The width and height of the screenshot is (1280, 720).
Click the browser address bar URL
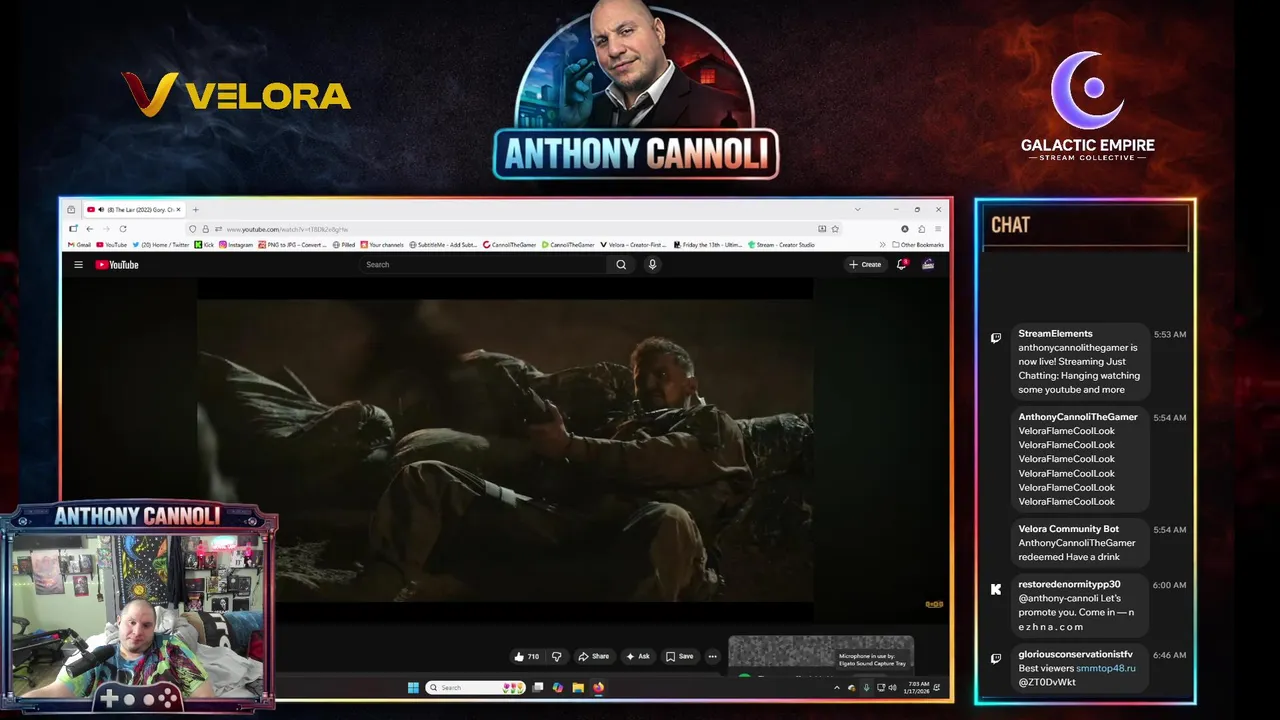click(288, 230)
